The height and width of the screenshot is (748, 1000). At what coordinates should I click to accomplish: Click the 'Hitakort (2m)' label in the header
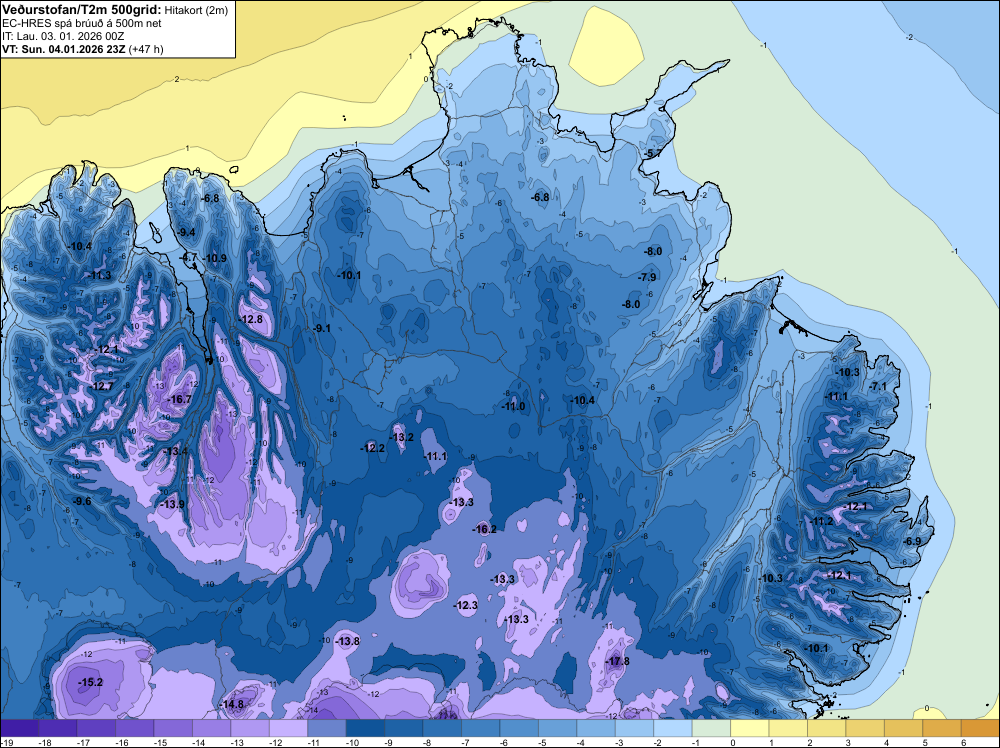coord(196,10)
